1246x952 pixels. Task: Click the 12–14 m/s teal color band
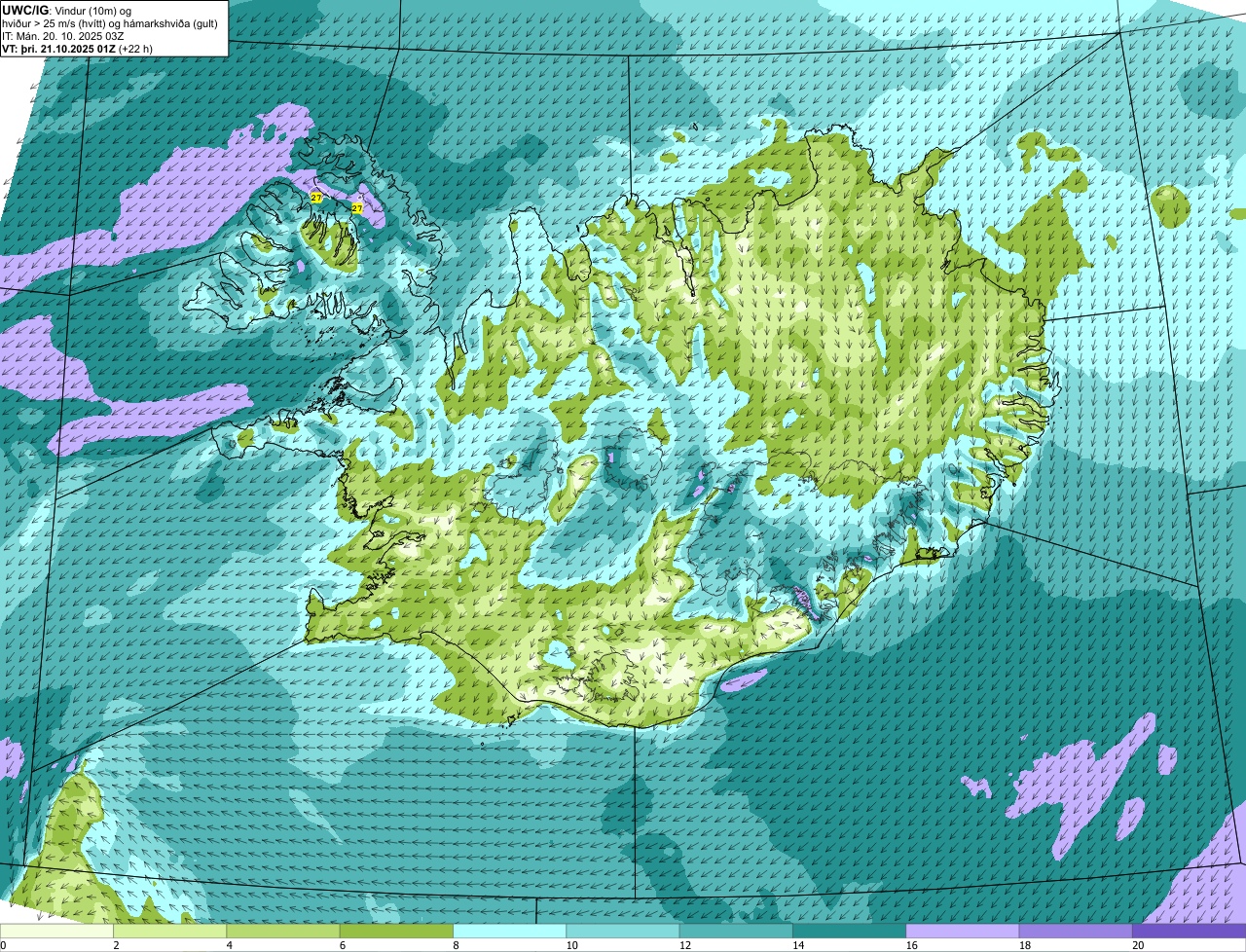[736, 932]
